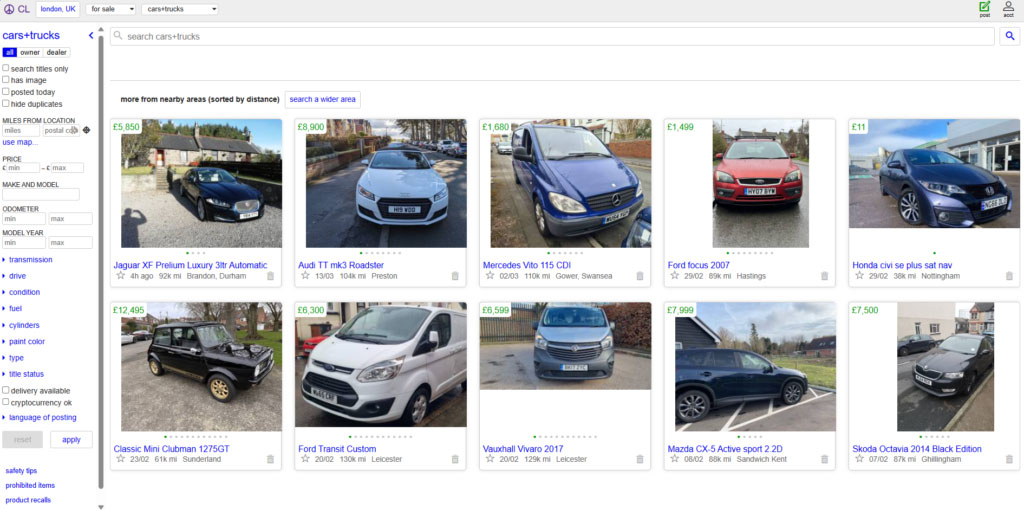
Task: Favorite the Honda civi listing star
Action: click(x=859, y=276)
